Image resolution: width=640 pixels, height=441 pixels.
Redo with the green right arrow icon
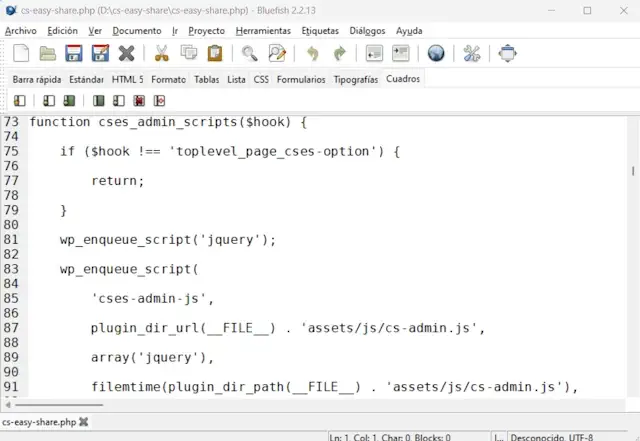tap(339, 53)
